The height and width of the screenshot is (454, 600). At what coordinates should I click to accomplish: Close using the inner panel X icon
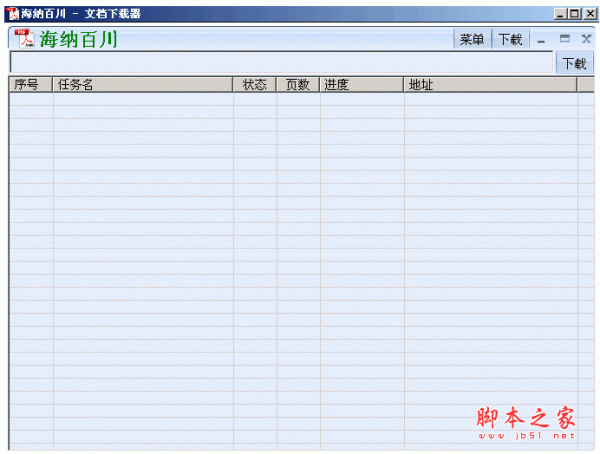[x=586, y=39]
